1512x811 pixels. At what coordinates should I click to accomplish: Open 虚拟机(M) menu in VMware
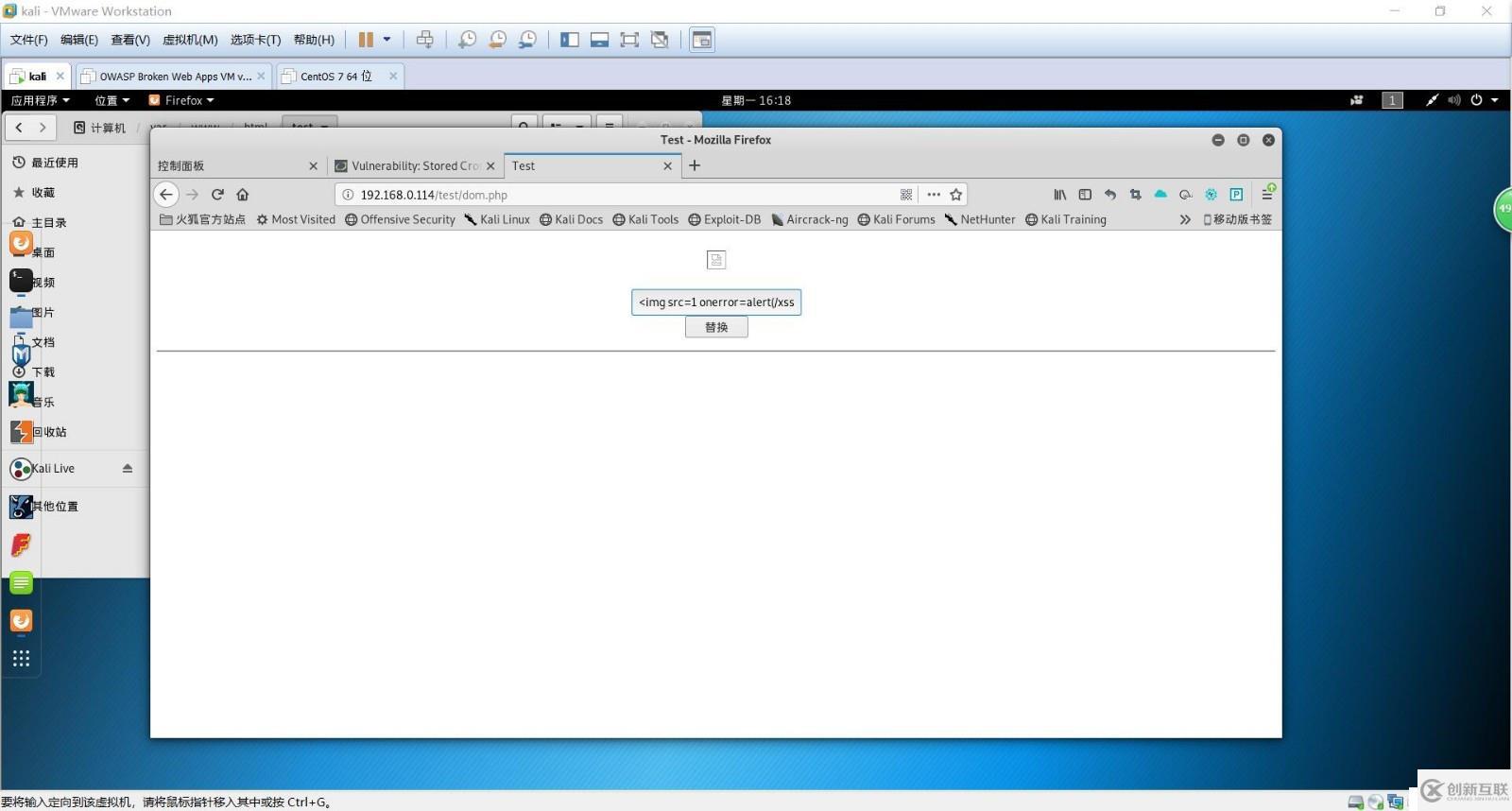(190, 40)
